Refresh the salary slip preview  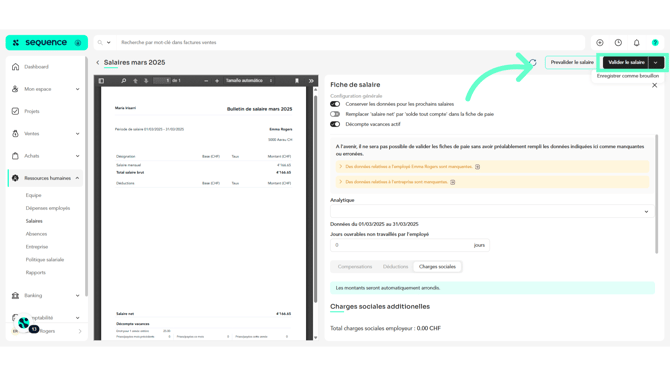point(533,62)
